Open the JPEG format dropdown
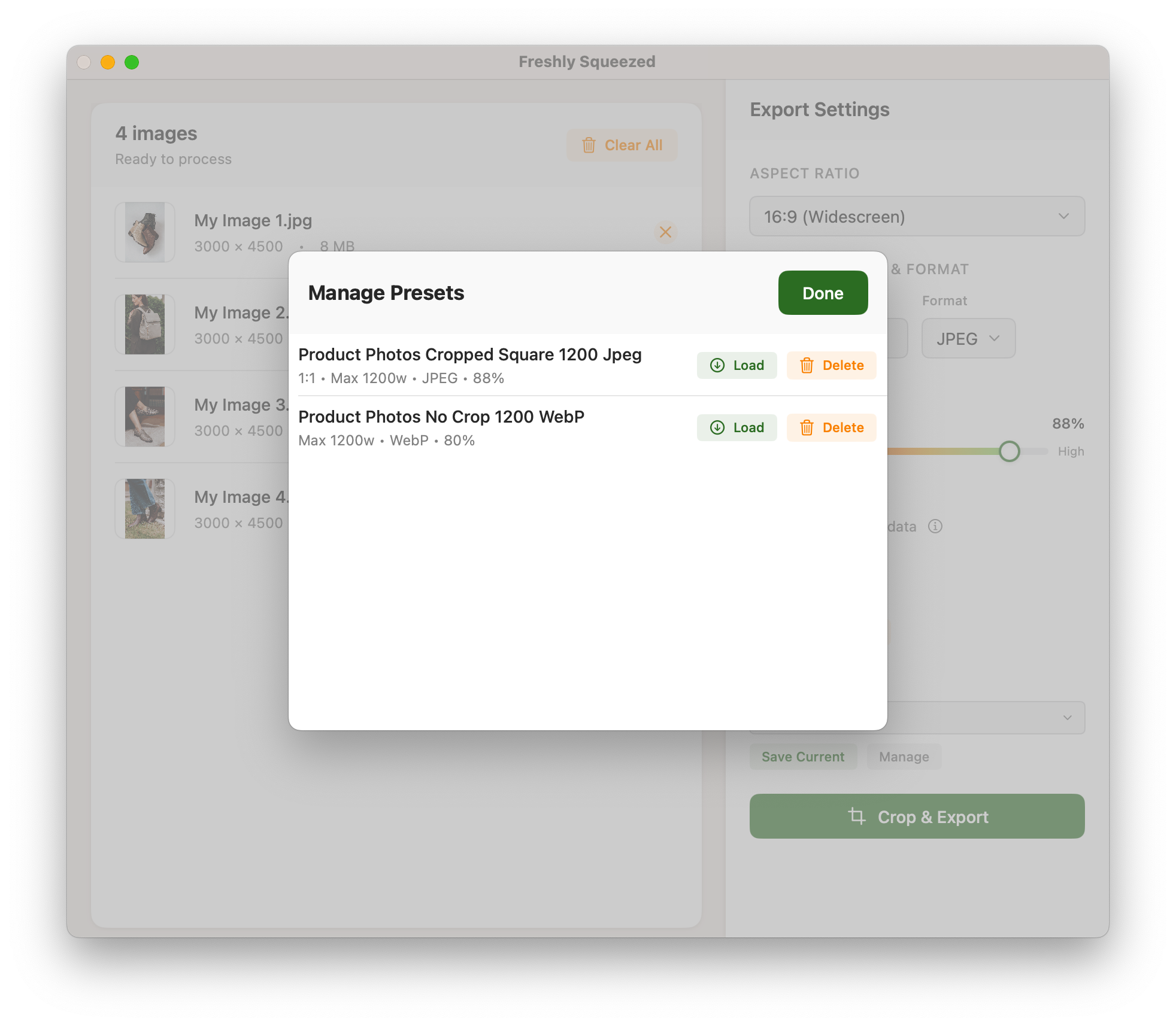 coord(968,338)
